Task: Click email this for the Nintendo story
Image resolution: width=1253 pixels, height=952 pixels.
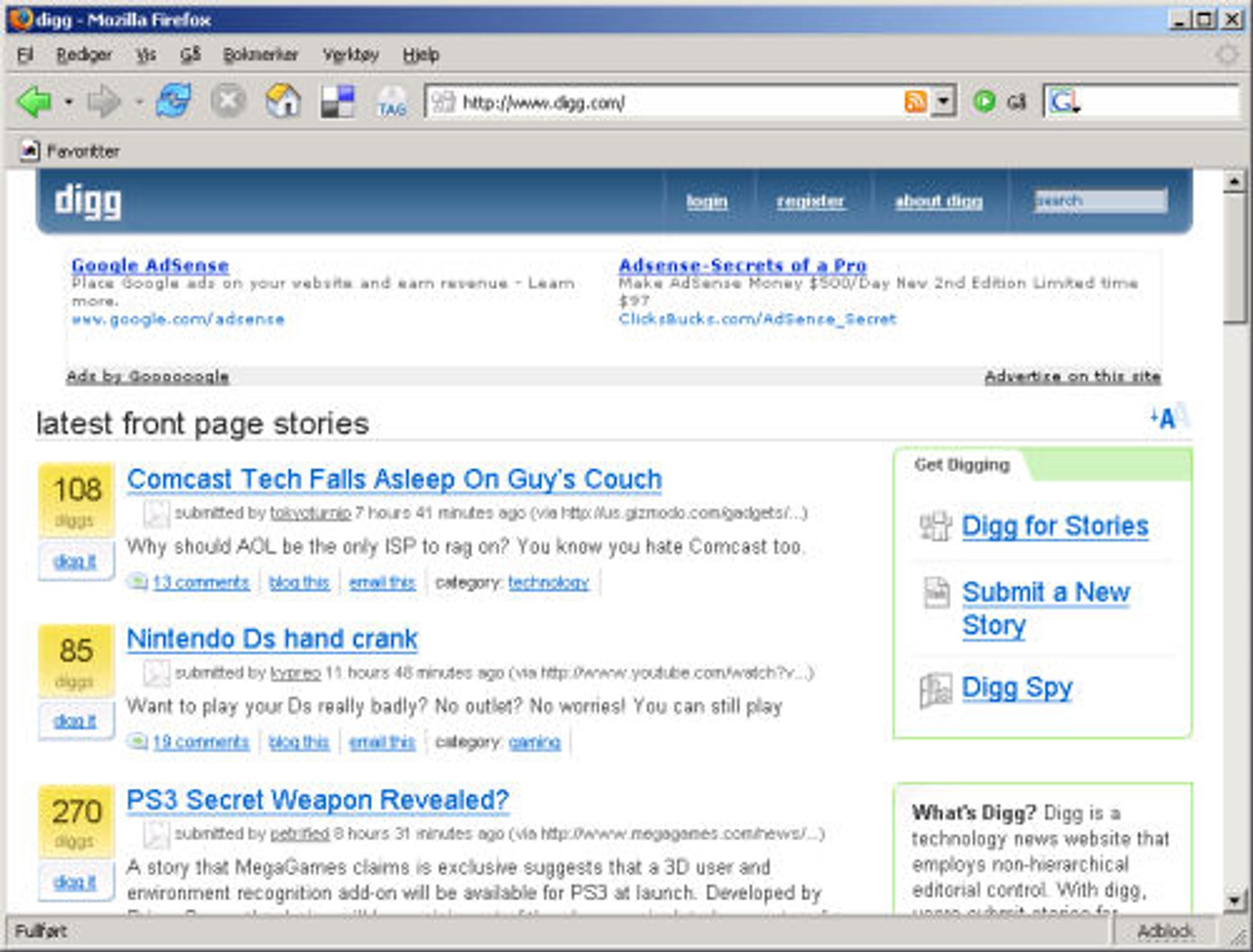Action: [382, 742]
